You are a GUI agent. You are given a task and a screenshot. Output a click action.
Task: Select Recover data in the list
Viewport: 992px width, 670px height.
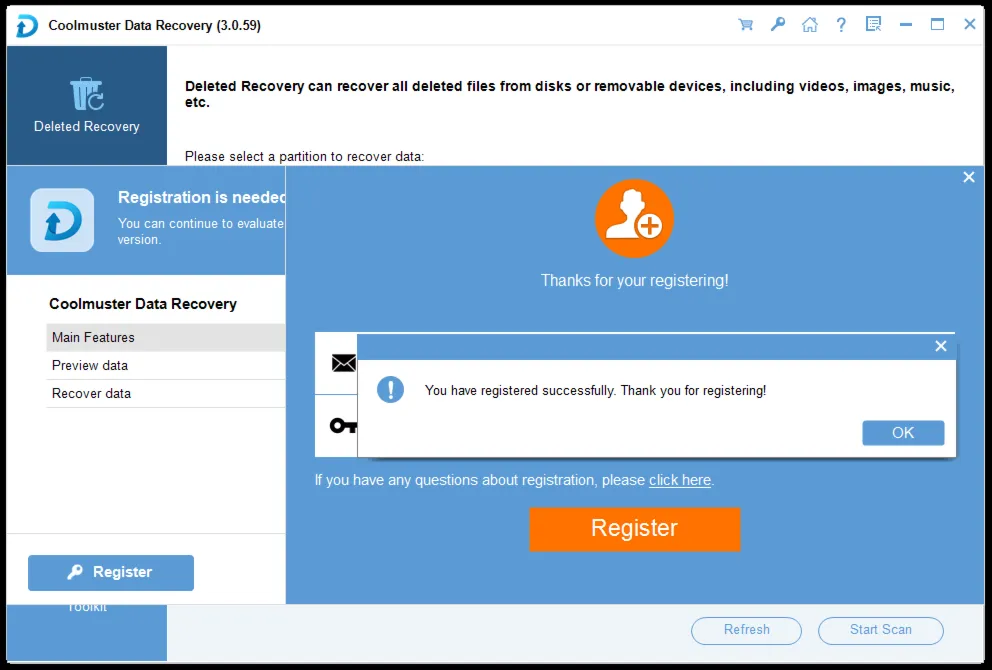coord(166,394)
